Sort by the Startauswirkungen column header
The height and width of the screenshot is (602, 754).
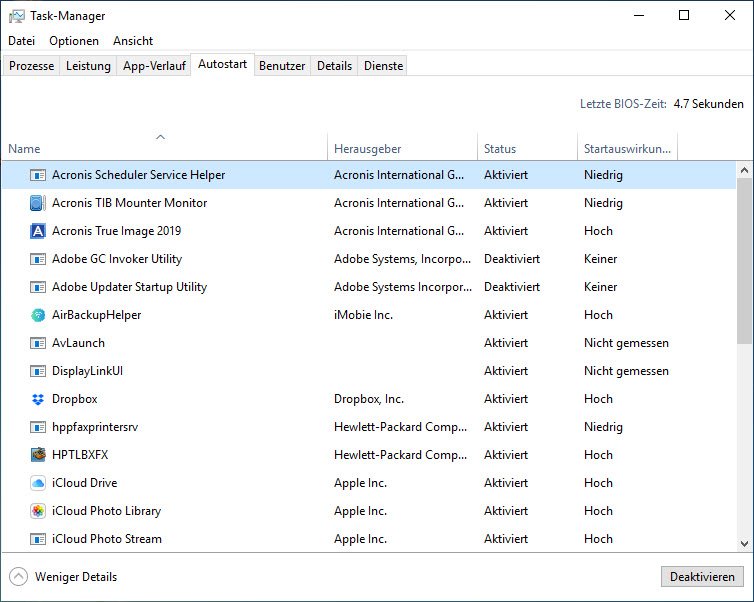[627, 149]
